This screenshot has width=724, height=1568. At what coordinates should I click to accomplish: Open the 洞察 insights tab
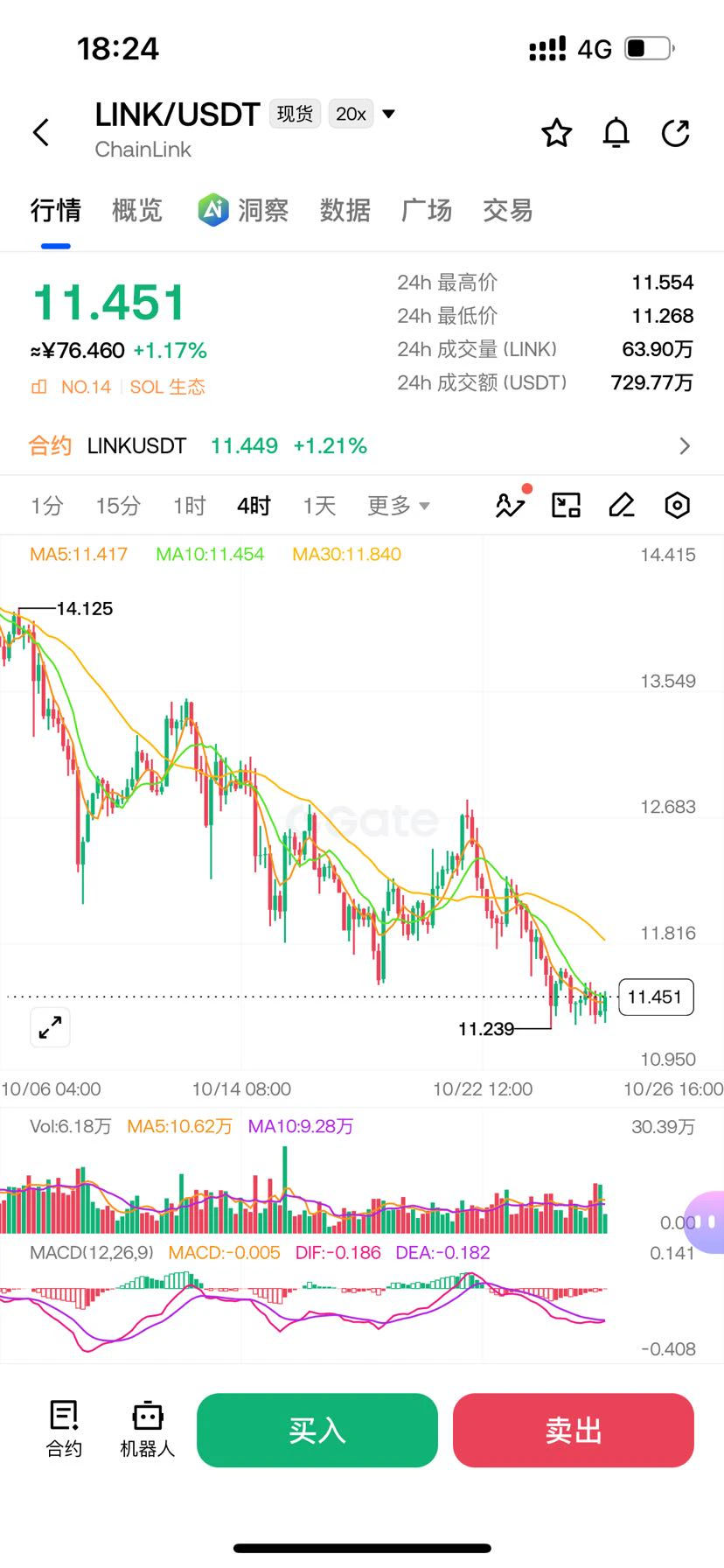click(244, 210)
